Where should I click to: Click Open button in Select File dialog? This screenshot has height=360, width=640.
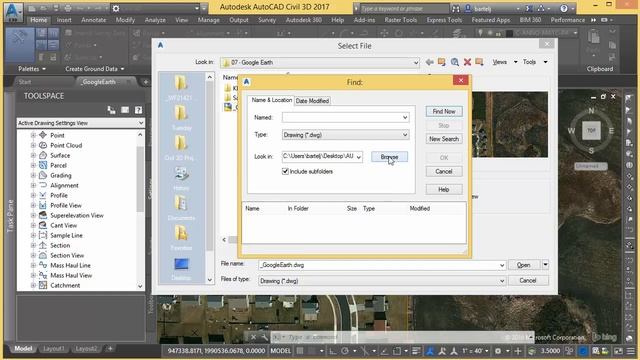point(524,265)
